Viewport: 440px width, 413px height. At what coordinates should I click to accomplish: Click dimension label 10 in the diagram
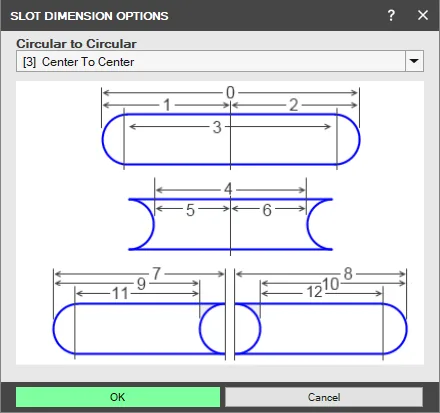(331, 284)
